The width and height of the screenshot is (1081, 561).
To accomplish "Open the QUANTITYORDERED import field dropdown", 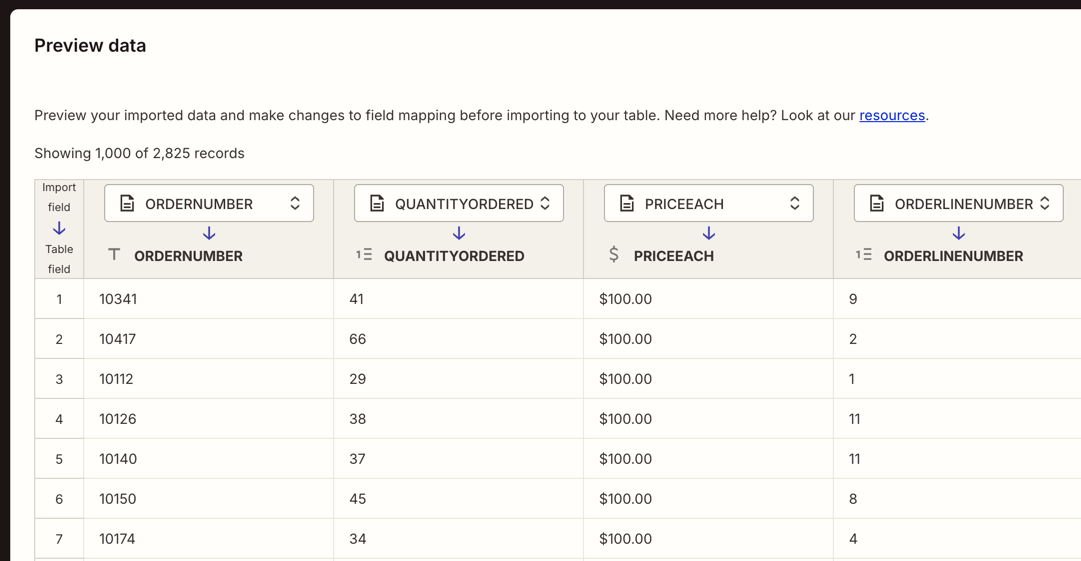I will [458, 203].
